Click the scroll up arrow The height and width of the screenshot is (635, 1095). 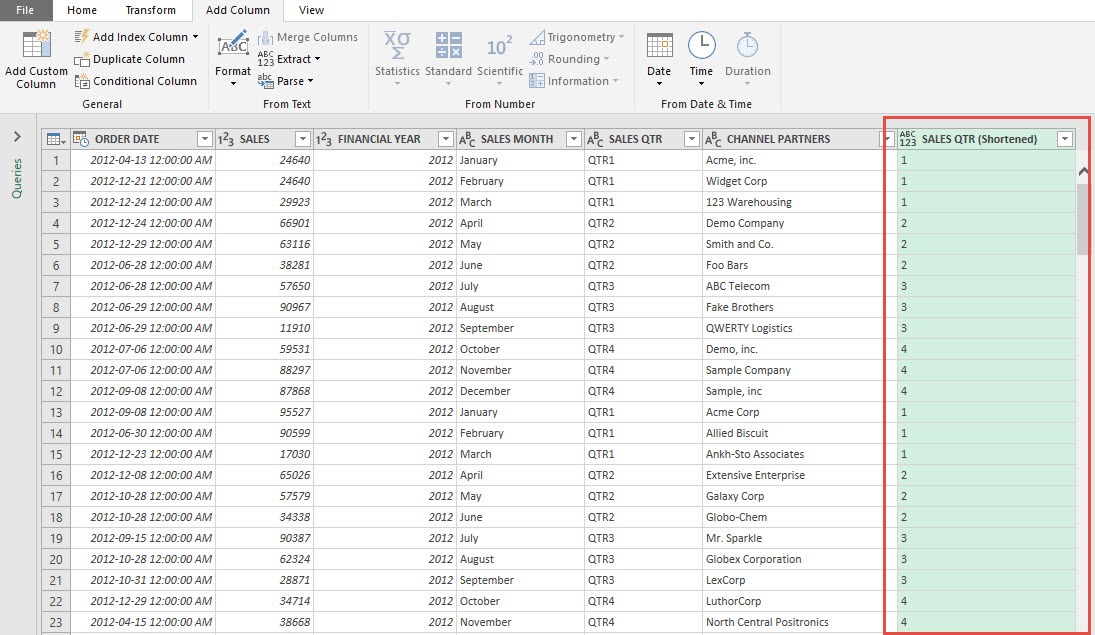1082,171
